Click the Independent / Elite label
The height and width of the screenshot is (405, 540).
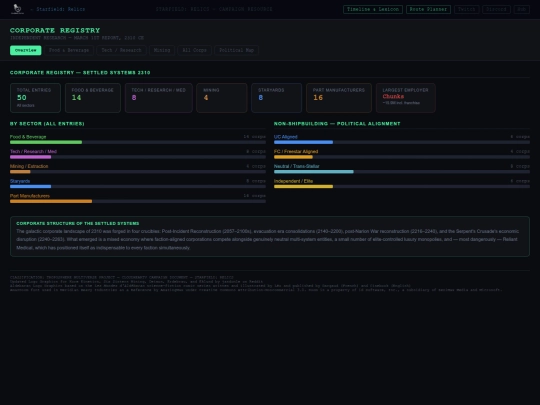tap(293, 181)
